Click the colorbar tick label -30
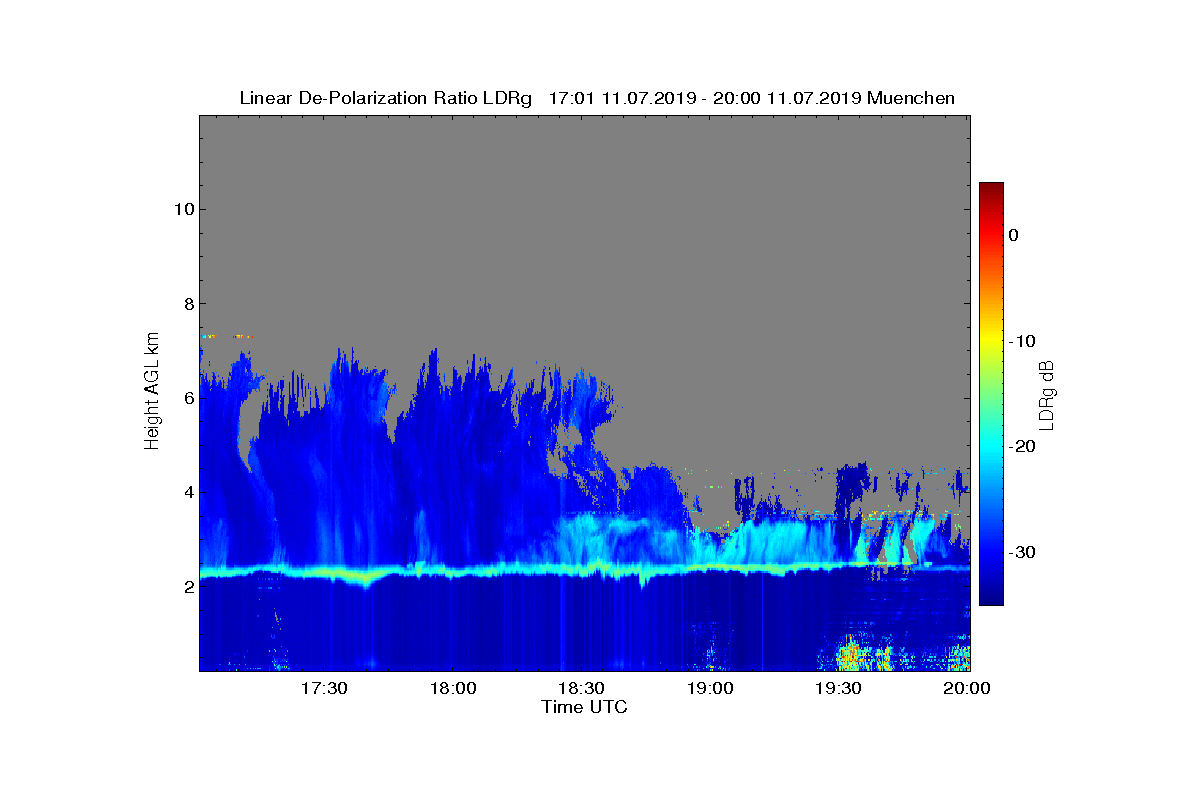 pos(1021,553)
